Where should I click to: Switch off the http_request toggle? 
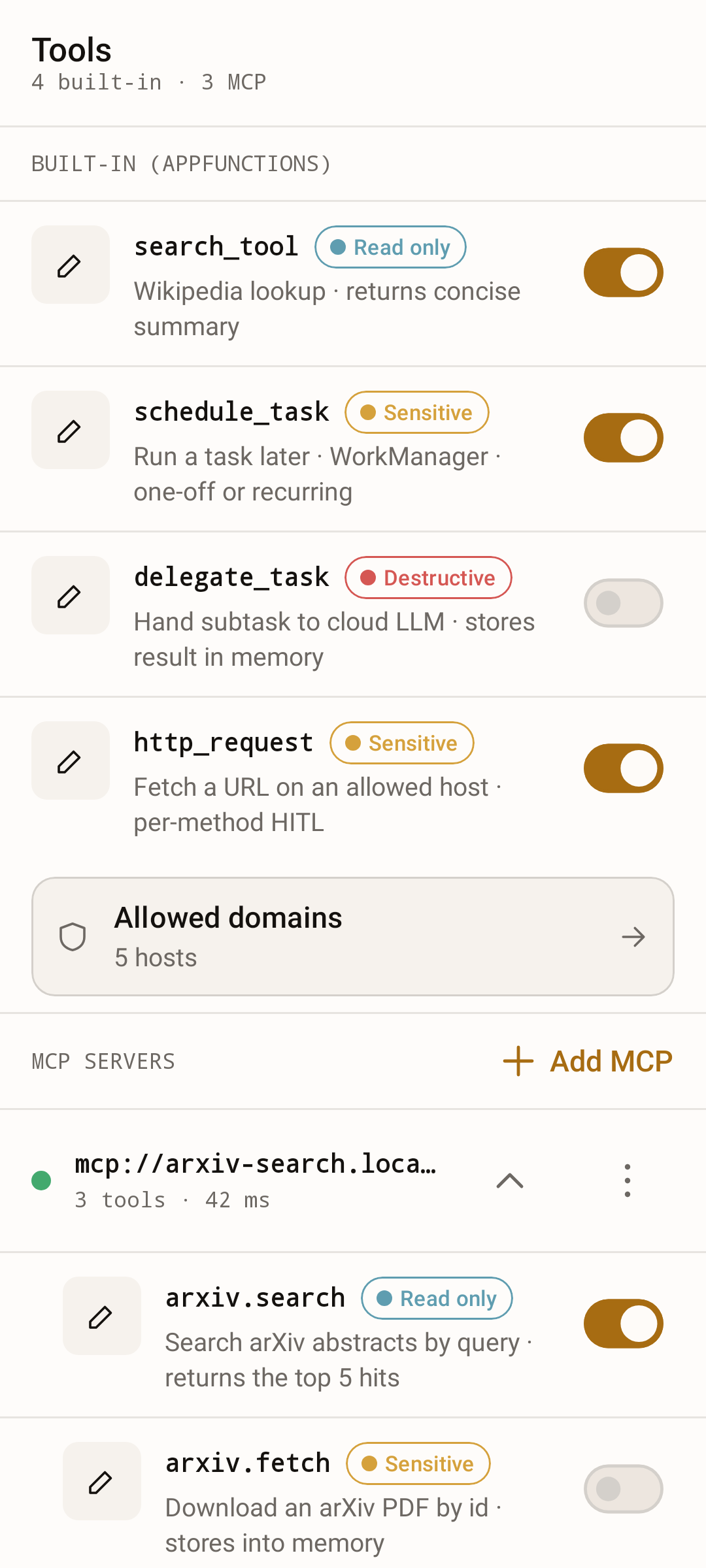624,768
